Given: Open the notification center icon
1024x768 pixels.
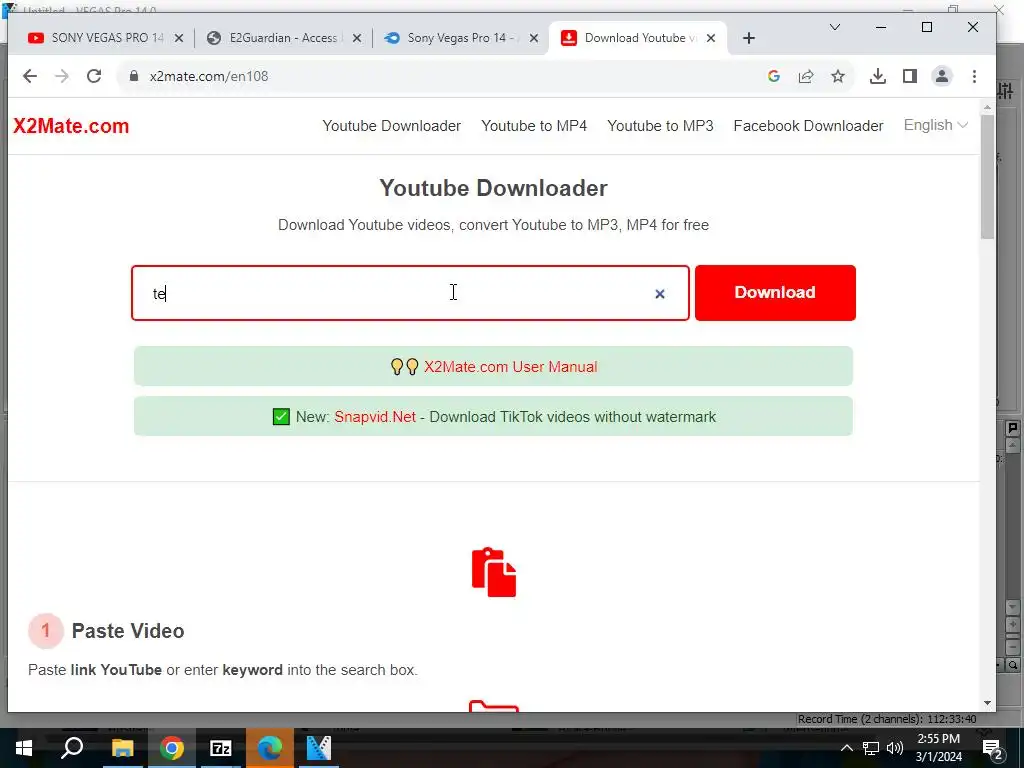Looking at the screenshot, I should click(x=992, y=748).
